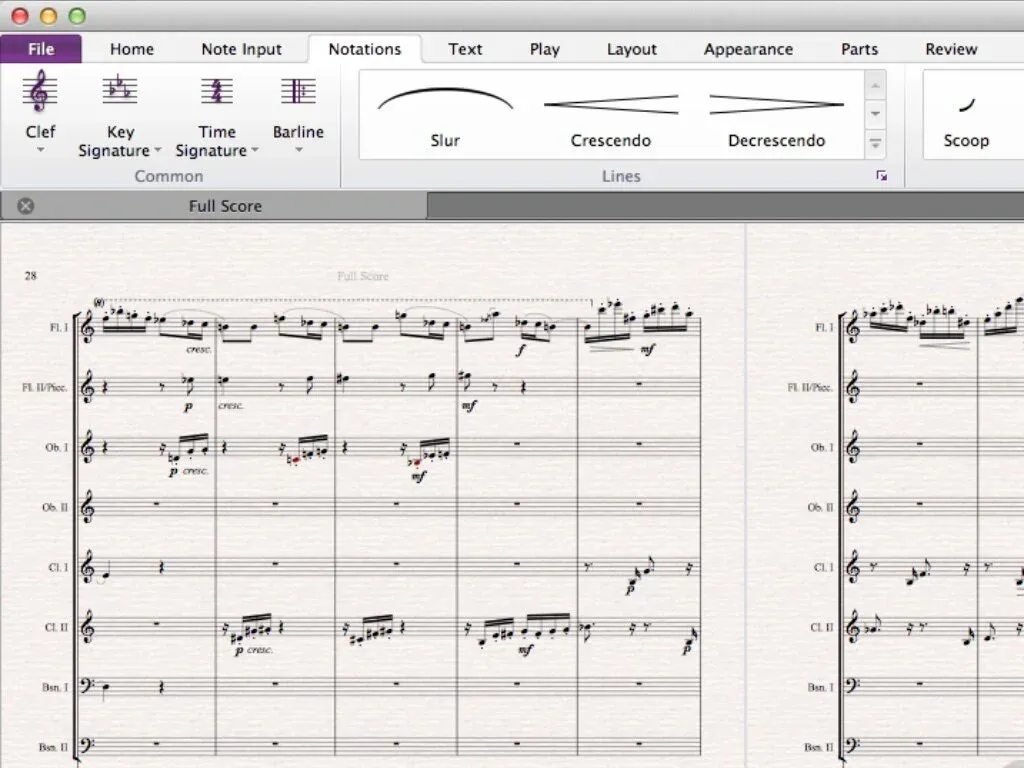Image resolution: width=1024 pixels, height=768 pixels.
Task: Select the forte marking in Fl. I
Action: (520, 351)
